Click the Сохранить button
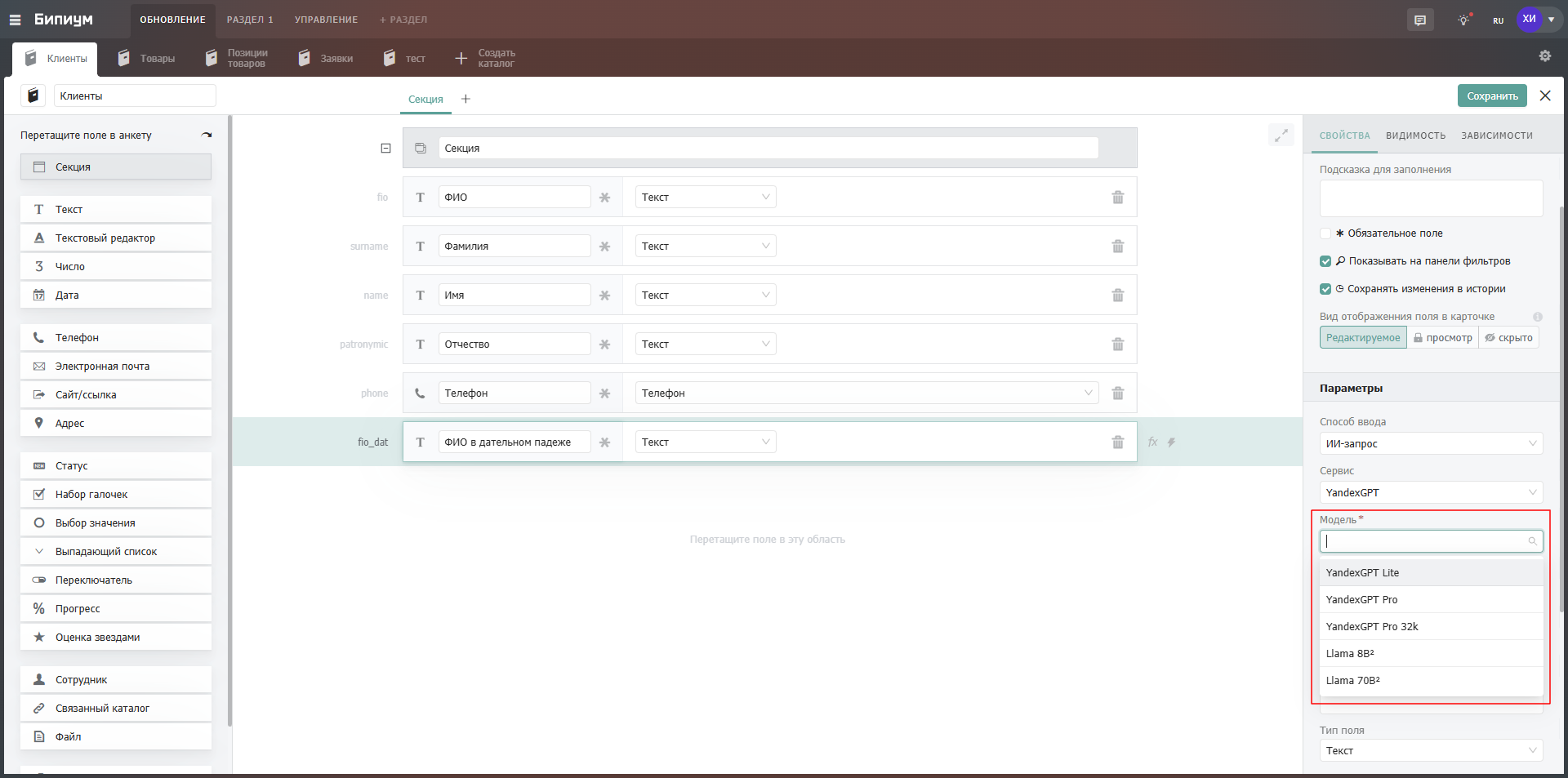The image size is (1568, 778). click(1491, 96)
